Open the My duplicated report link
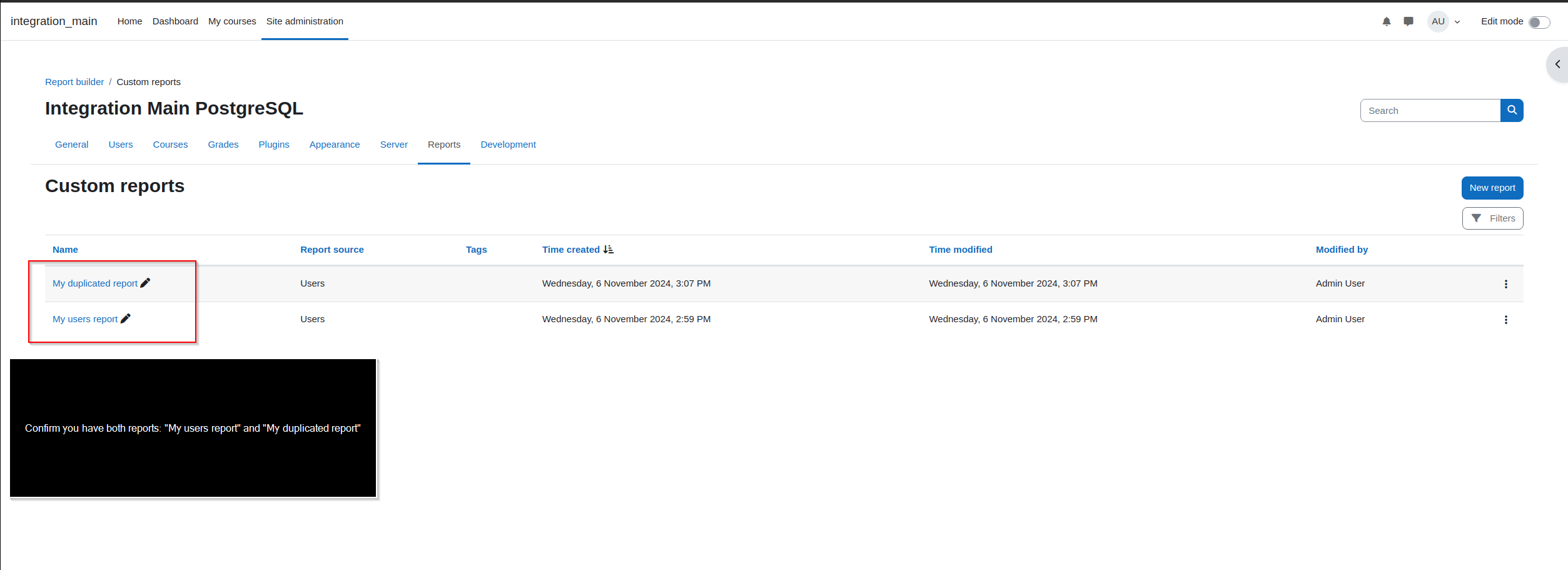Viewport: 1568px width, 570px height. click(x=95, y=283)
